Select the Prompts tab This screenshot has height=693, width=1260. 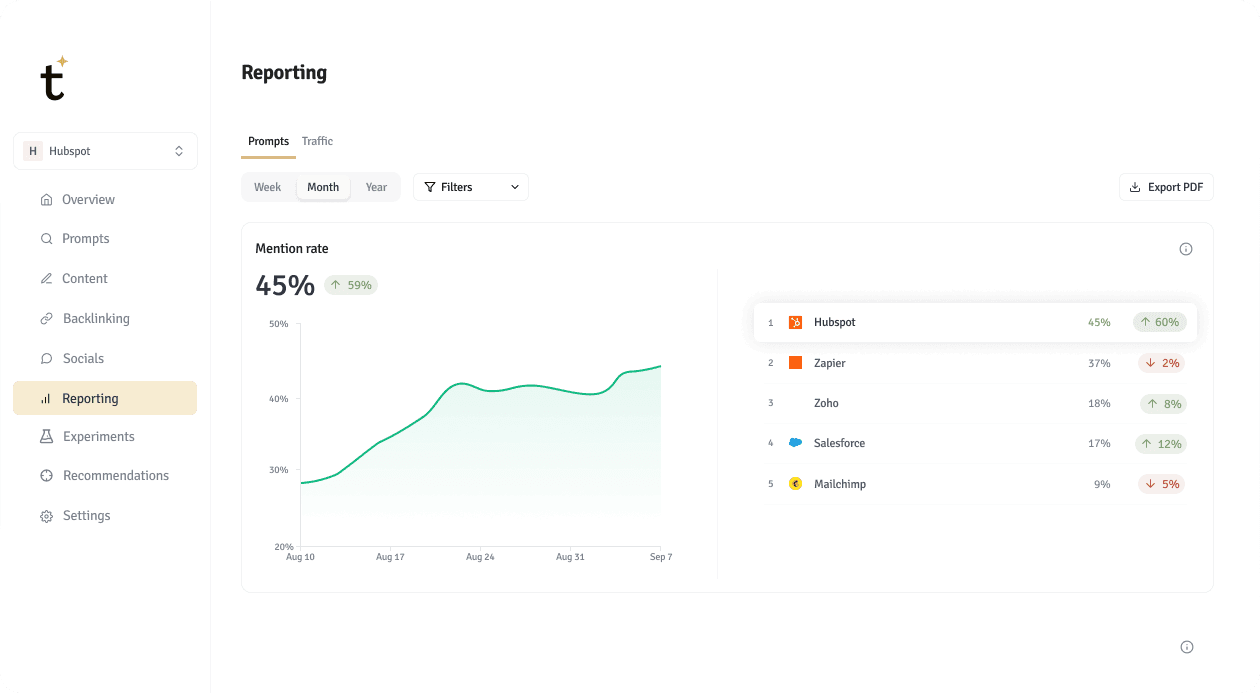[267, 141]
